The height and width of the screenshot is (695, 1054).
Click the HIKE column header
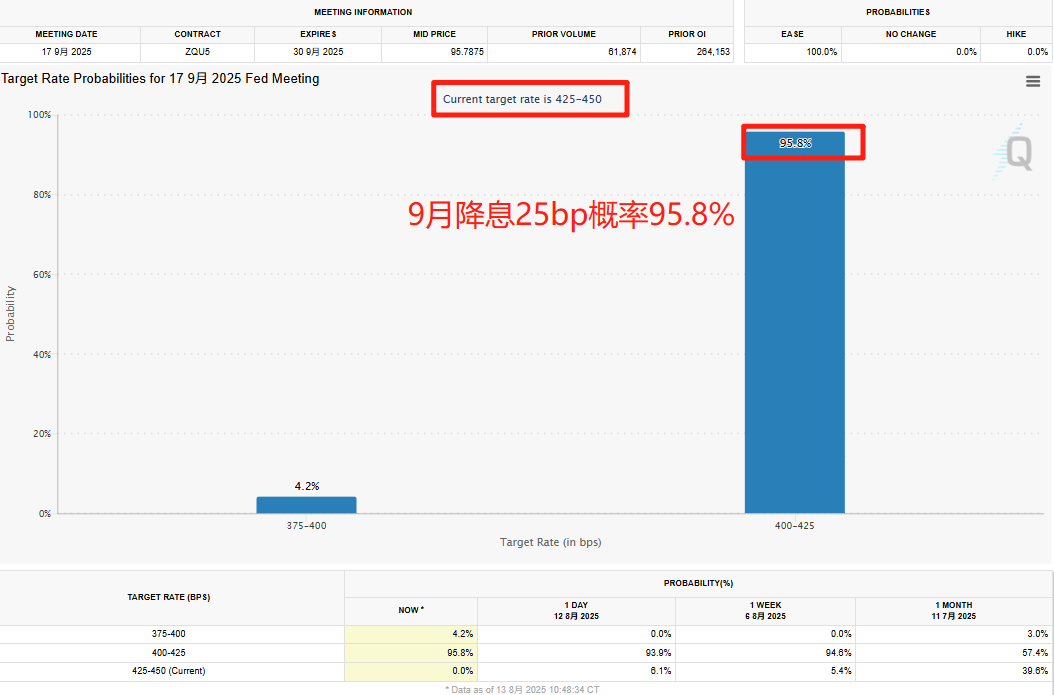(x=1016, y=34)
